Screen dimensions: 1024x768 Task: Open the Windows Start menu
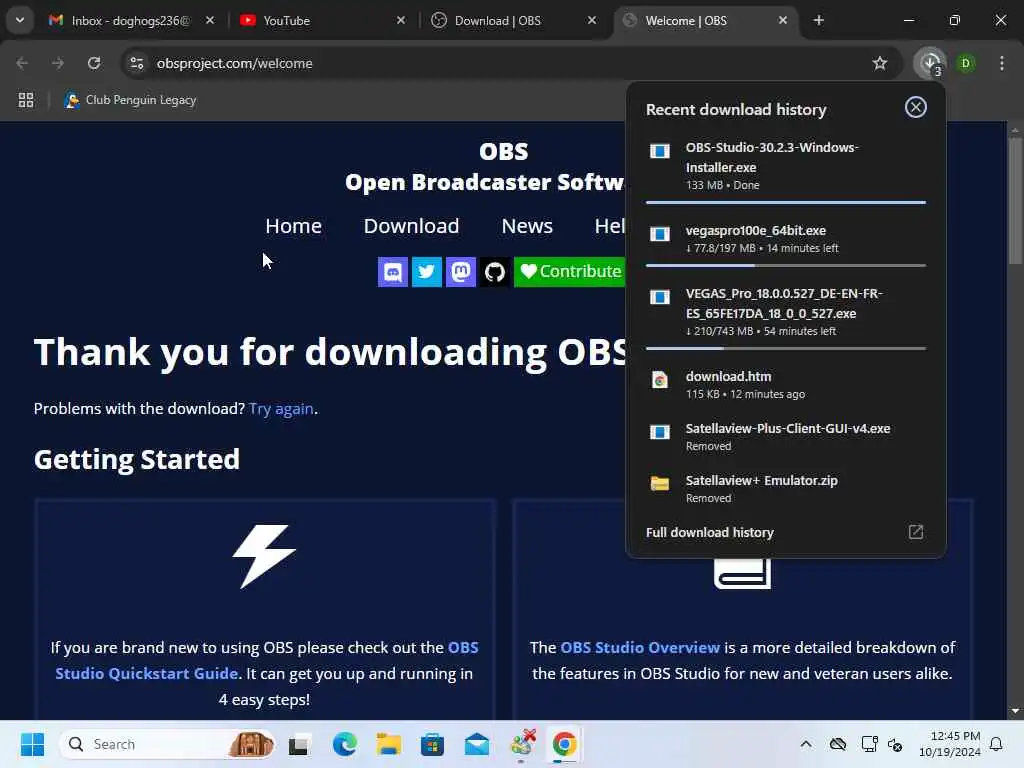(32, 744)
